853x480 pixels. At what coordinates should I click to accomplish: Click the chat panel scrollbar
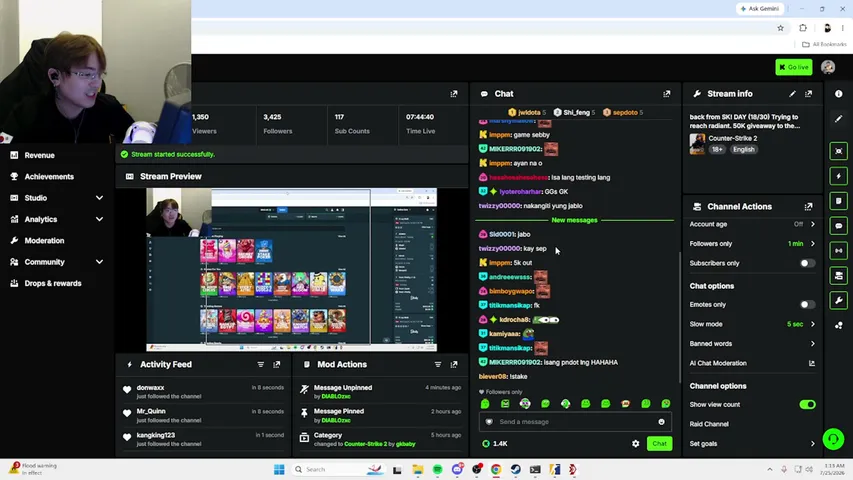pyautogui.click(x=679, y=317)
